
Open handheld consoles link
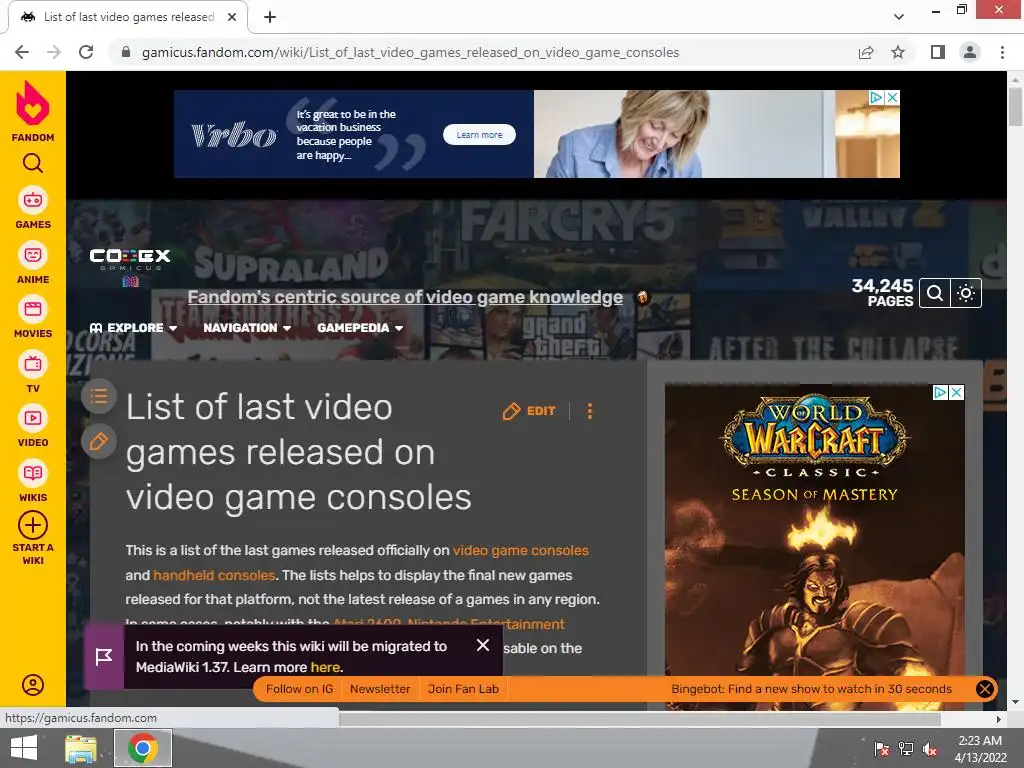tap(214, 575)
